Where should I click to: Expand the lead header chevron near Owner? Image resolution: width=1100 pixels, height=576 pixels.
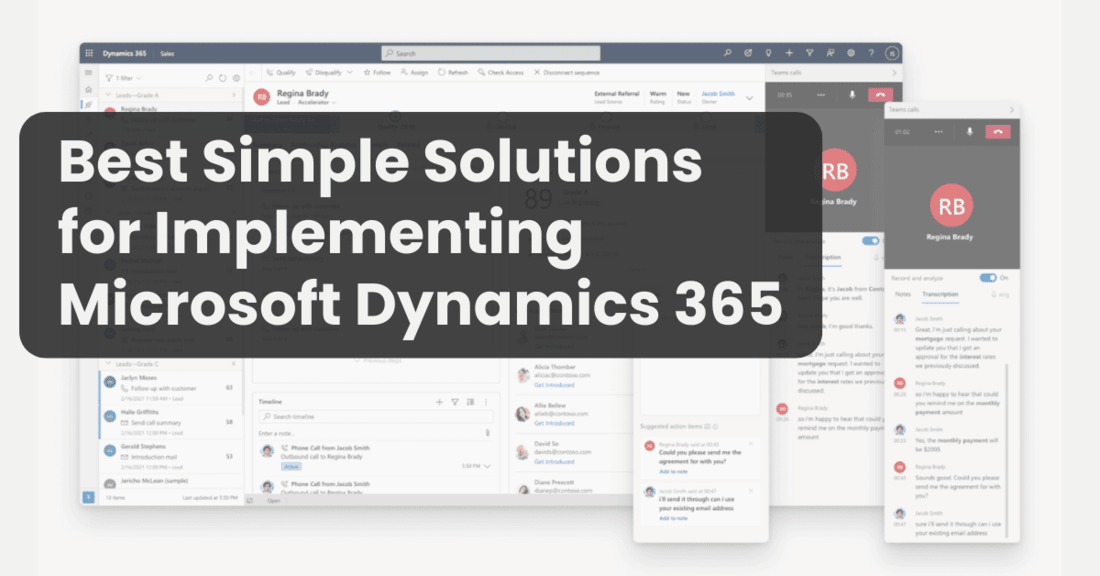point(749,98)
